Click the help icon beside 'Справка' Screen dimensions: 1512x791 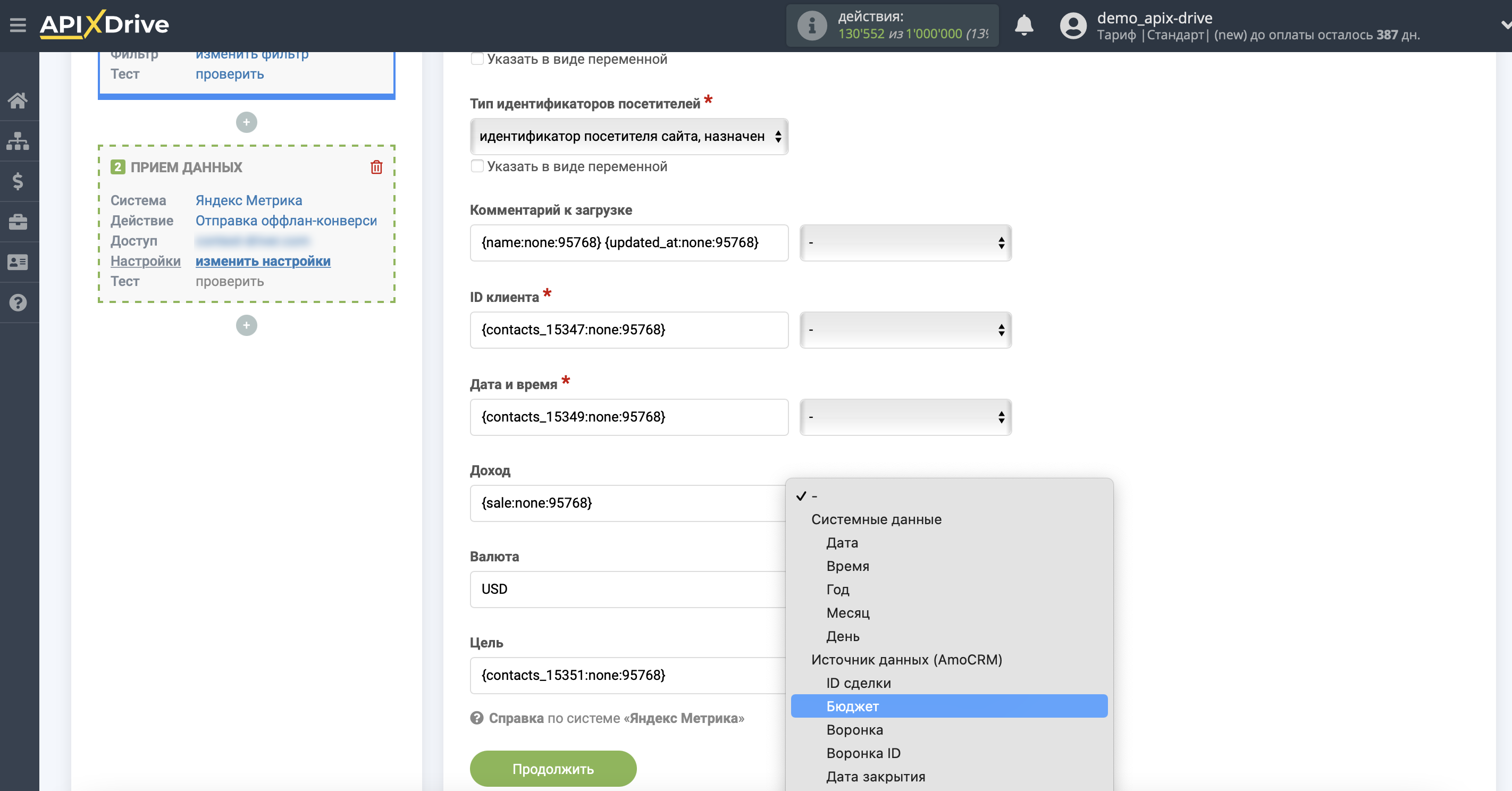[476, 718]
